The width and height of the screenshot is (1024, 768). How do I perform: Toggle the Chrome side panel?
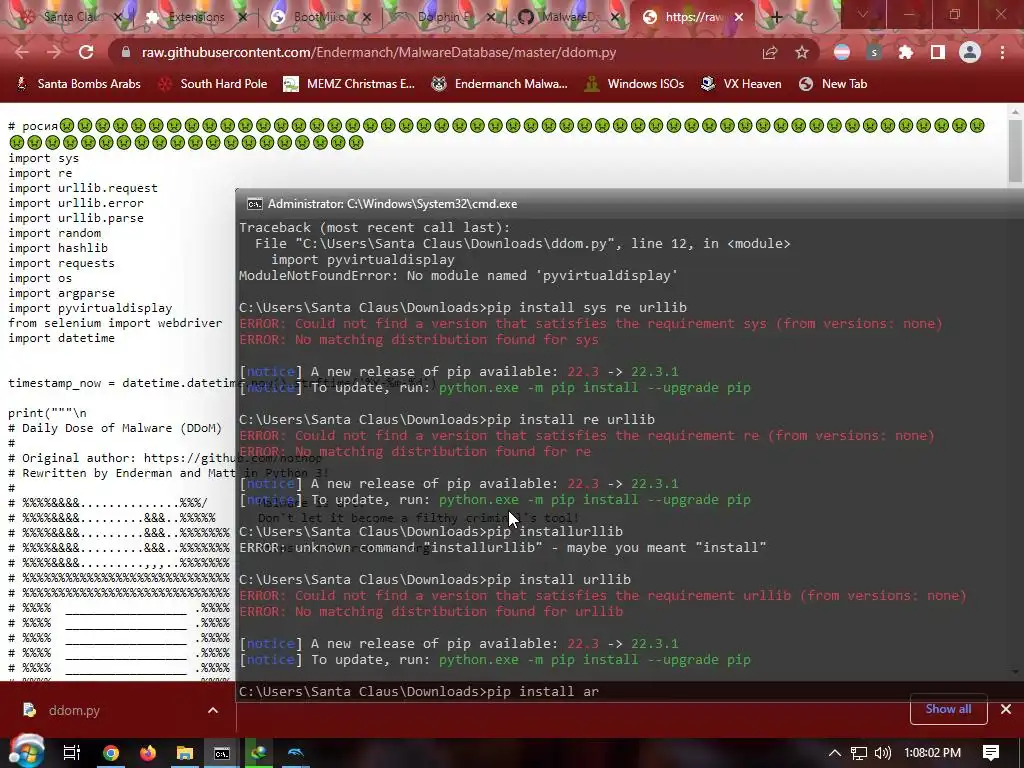point(938,52)
